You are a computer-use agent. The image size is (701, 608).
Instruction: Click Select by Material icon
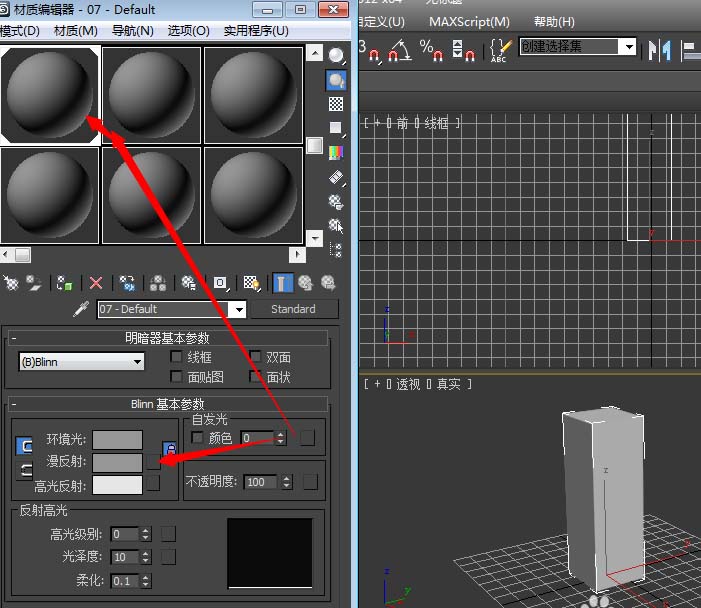(336, 225)
